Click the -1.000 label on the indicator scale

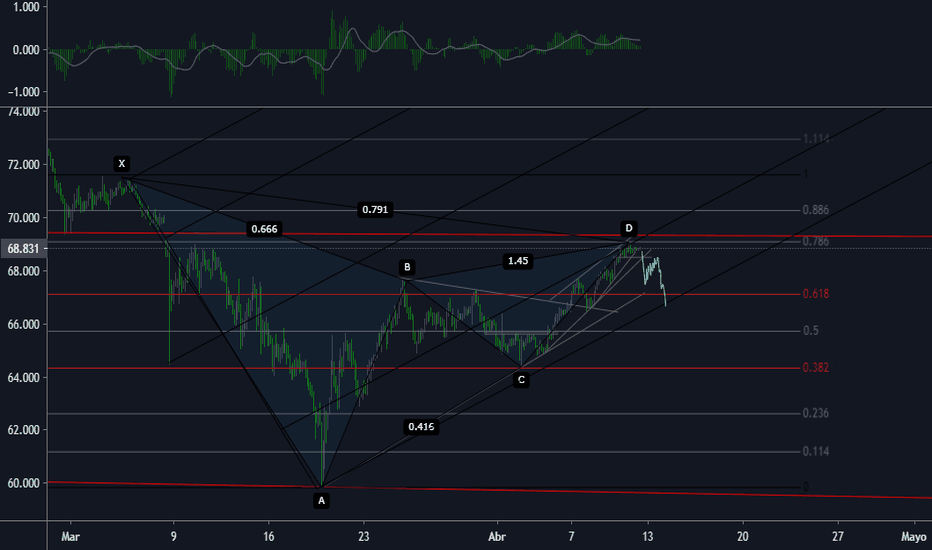24,92
